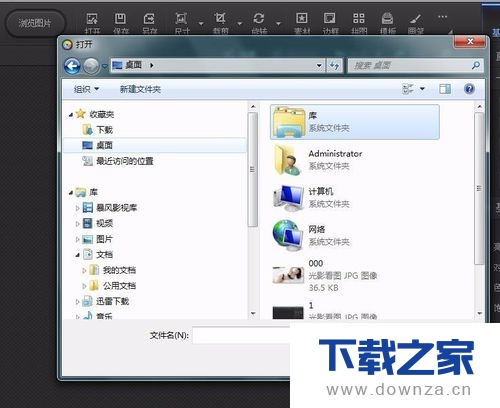The height and width of the screenshot is (408, 500).
Task: Select 公用文档 folder
Action: [113, 286]
